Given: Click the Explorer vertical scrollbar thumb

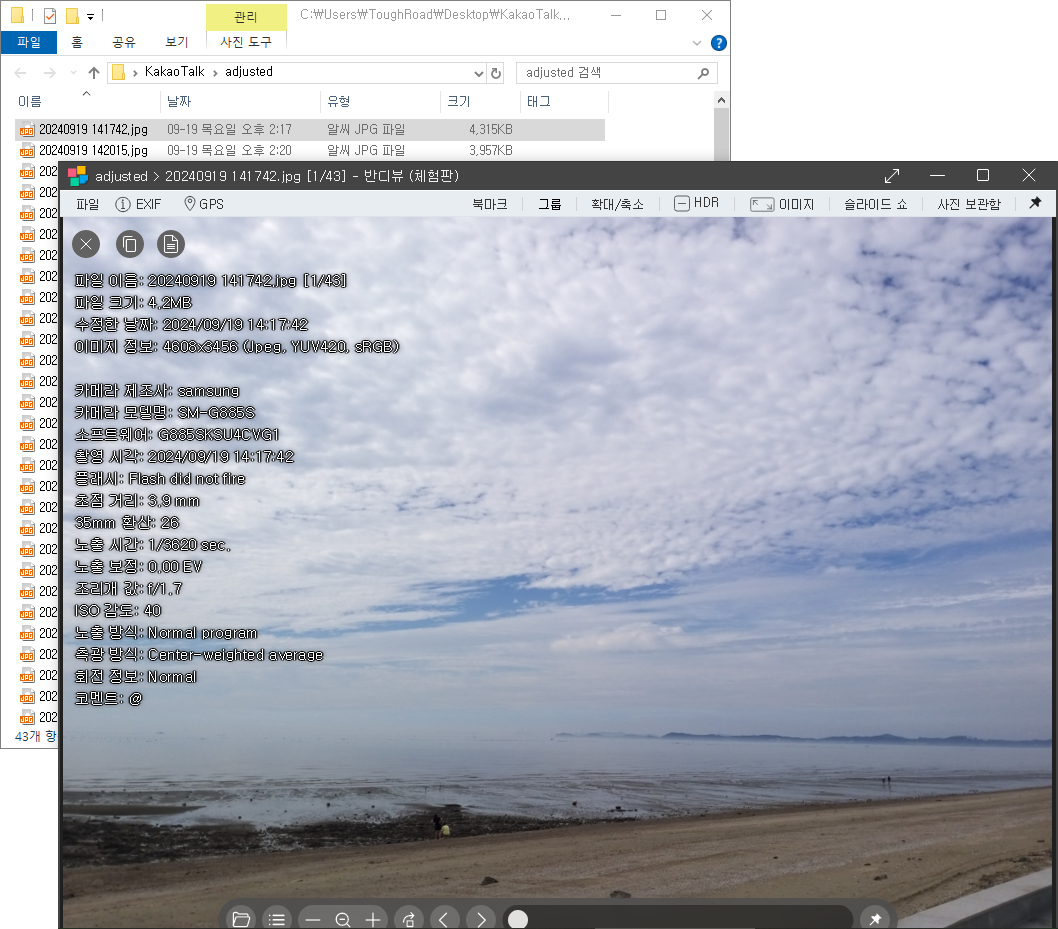Looking at the screenshot, I should point(721,134).
